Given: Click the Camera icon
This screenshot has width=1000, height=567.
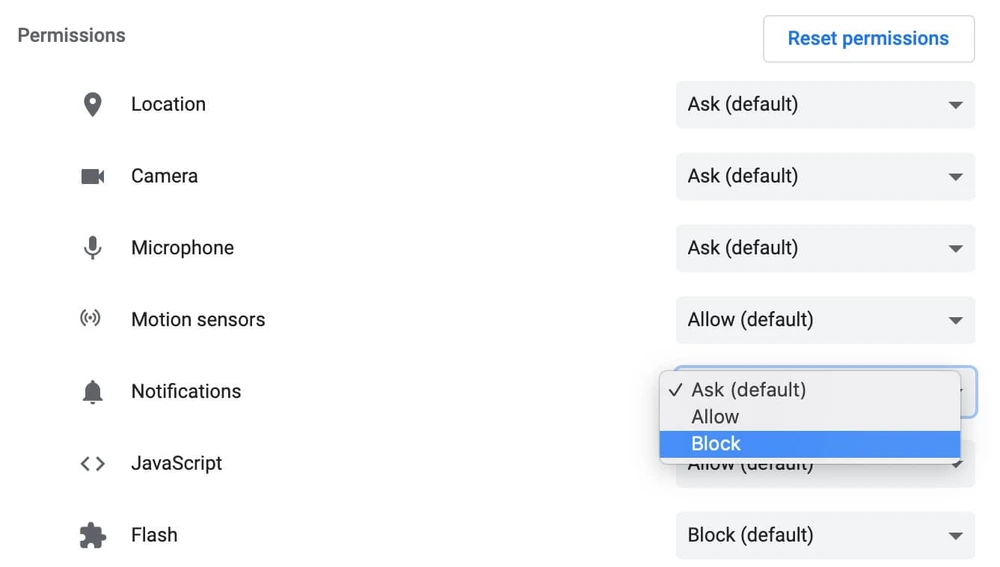Looking at the screenshot, I should [x=92, y=176].
